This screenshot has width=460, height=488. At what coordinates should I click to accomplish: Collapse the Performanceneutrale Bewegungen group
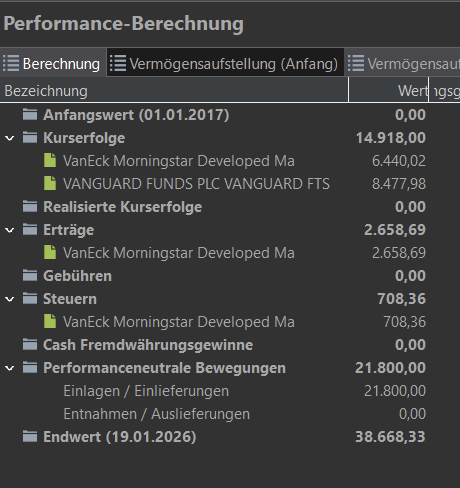pyautogui.click(x=10, y=368)
